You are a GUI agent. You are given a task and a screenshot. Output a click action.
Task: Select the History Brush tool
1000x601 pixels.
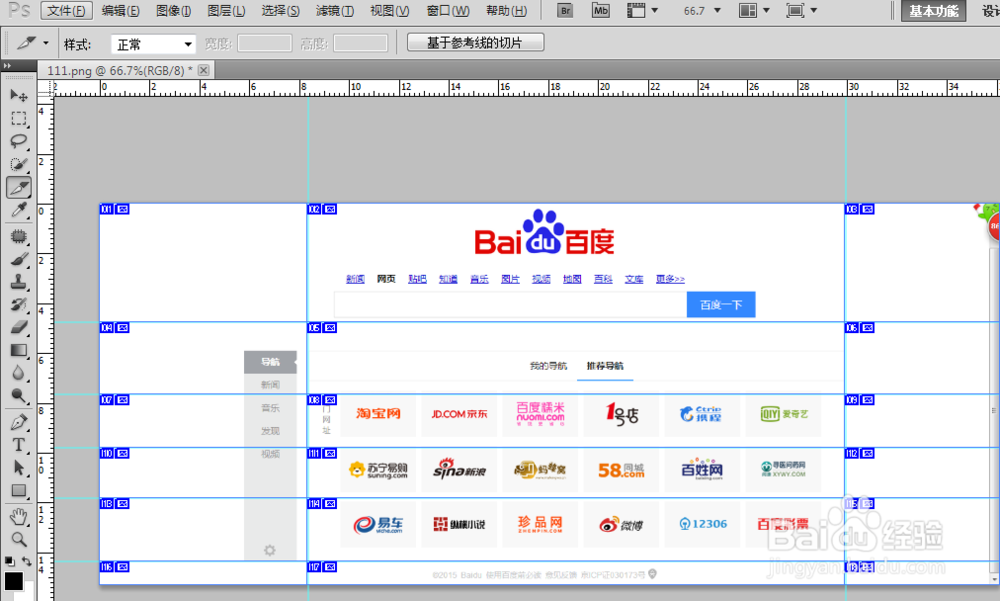(x=18, y=304)
